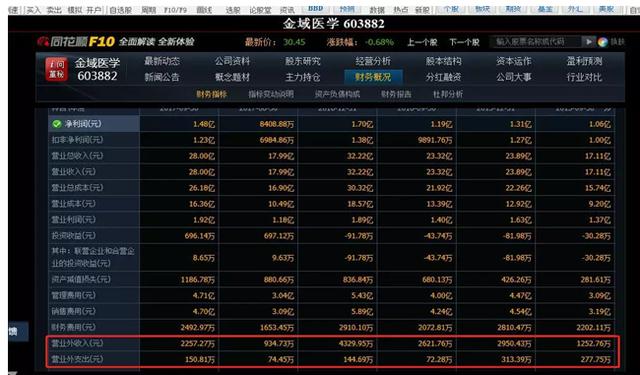
Task: Select the 管理费用(元) row label
Action: 73,295
